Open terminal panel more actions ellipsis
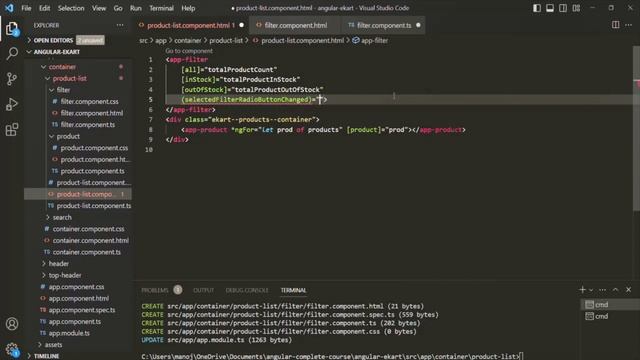Screen dimensions: 640x360 [x=602, y=290]
